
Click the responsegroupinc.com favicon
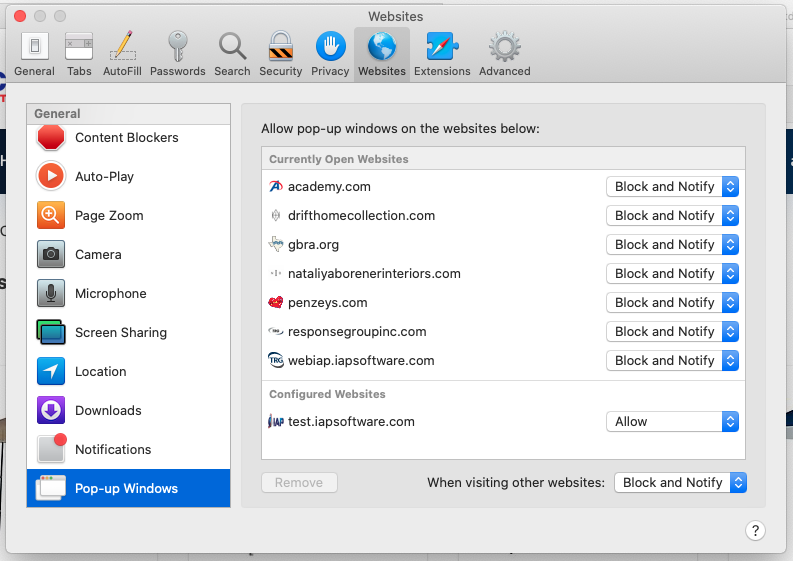[x=276, y=331]
